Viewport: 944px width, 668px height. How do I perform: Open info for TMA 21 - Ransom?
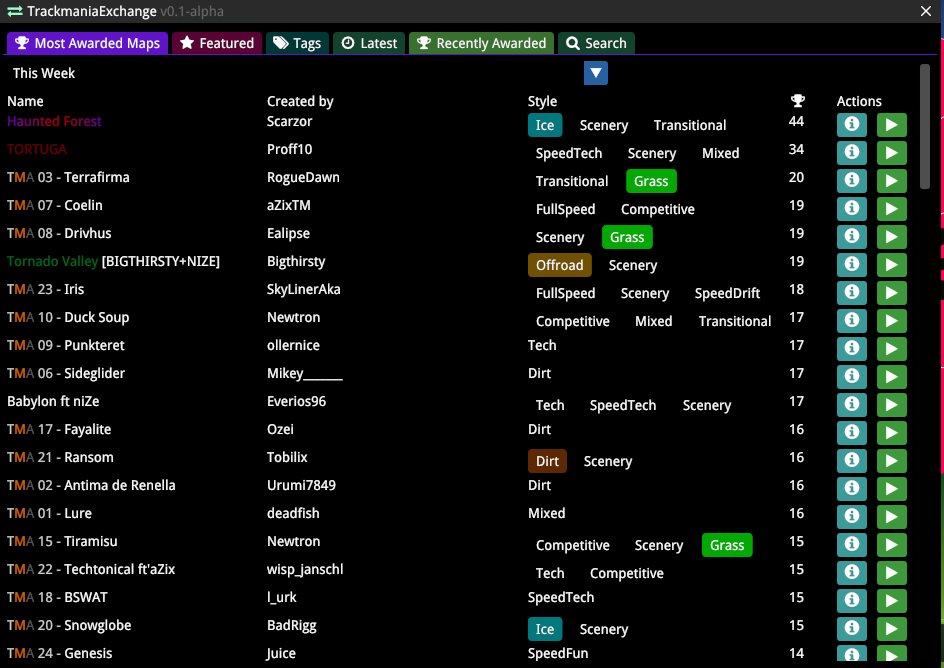tap(851, 460)
